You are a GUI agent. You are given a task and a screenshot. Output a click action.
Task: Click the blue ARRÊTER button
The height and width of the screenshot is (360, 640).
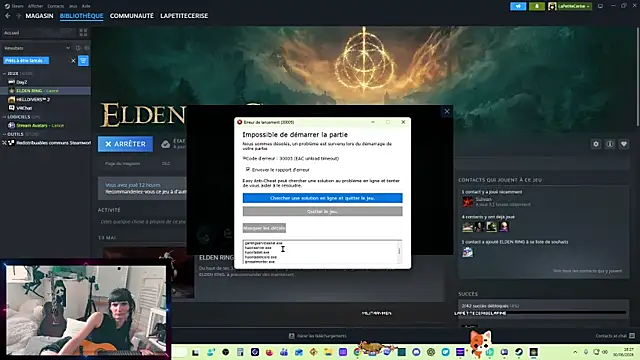tap(125, 144)
